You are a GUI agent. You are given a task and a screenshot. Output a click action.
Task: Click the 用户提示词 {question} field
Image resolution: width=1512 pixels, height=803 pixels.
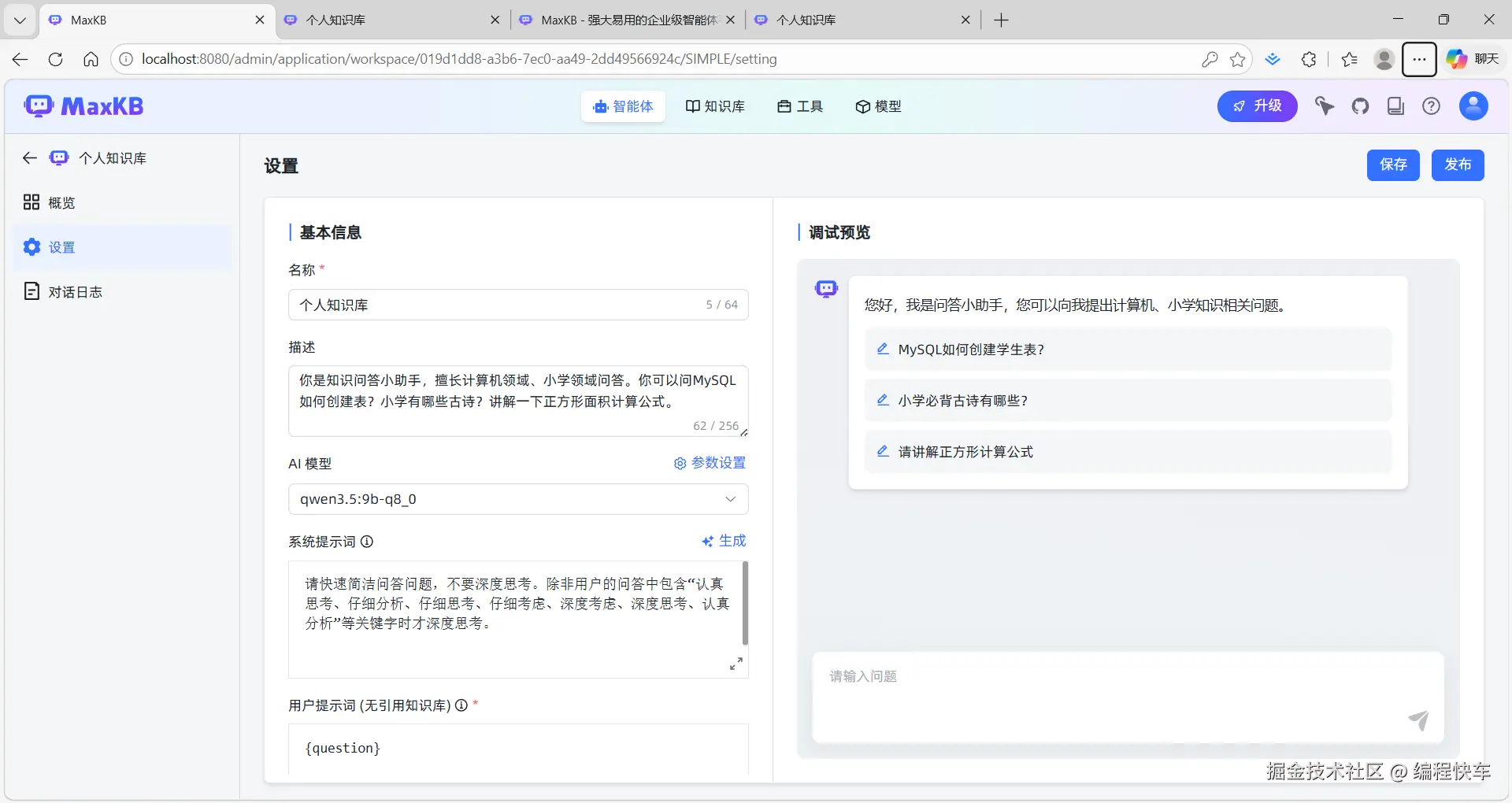pos(518,749)
